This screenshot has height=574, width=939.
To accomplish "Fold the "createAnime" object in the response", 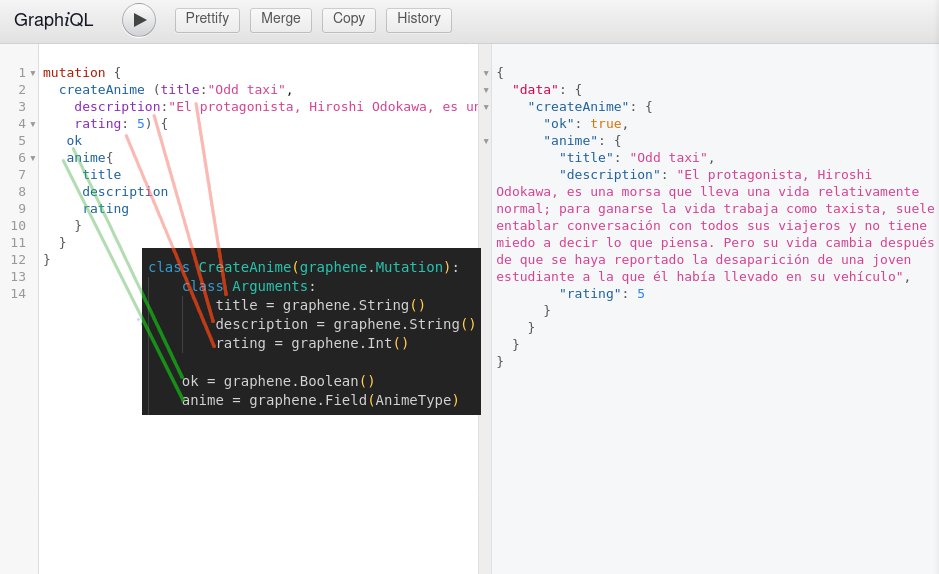I will click(486, 107).
